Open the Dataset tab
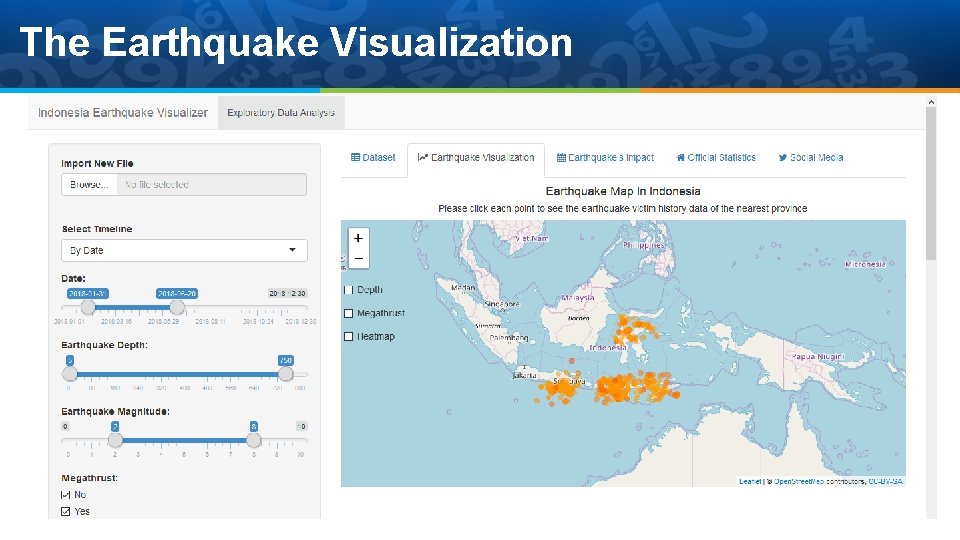The image size is (960, 540). point(373,157)
